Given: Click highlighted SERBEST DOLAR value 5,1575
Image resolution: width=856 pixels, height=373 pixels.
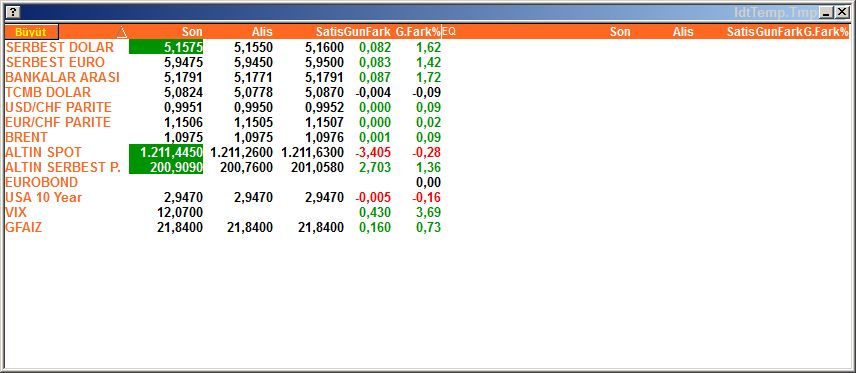Looking at the screenshot, I should pyautogui.click(x=166, y=48).
